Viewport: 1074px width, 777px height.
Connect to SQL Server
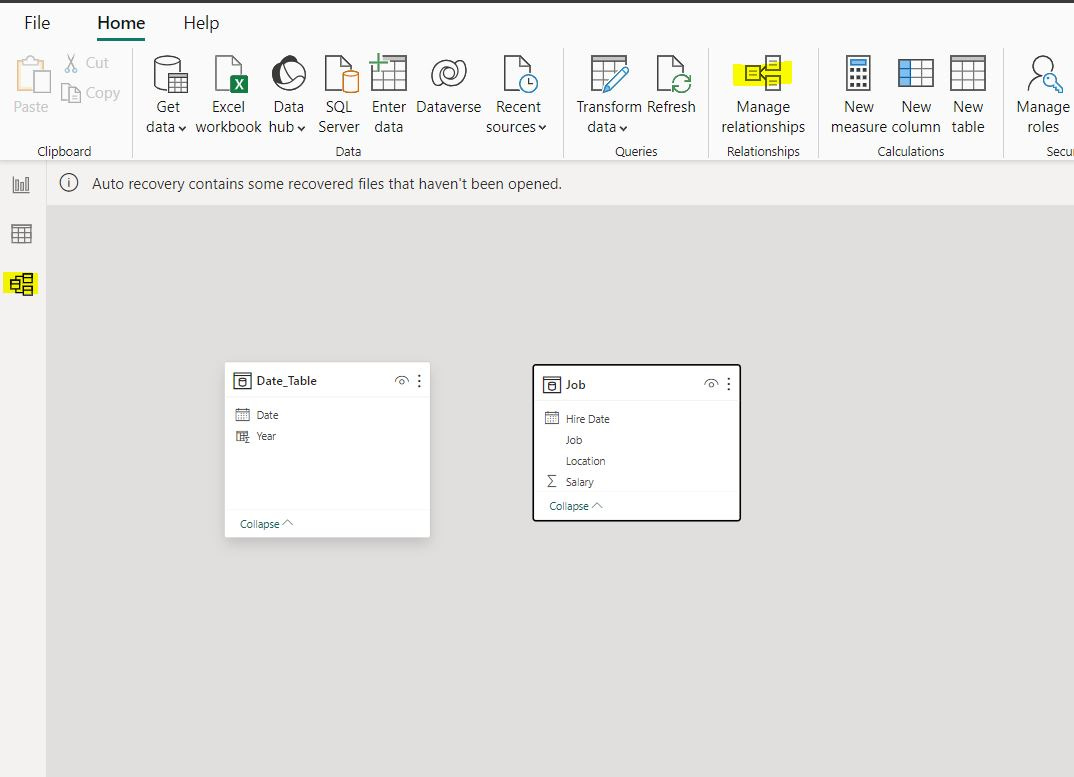point(339,95)
